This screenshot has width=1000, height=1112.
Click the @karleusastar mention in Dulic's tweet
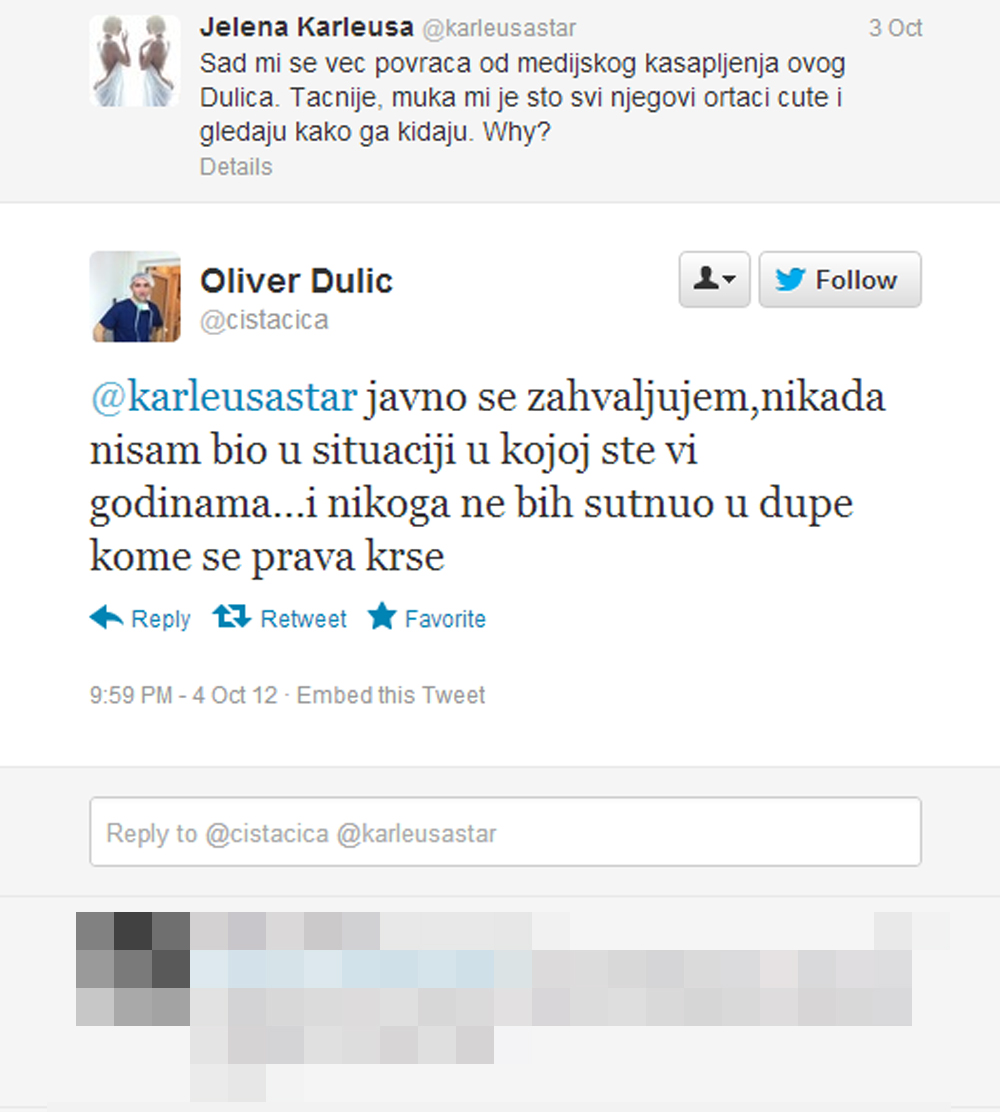(223, 397)
